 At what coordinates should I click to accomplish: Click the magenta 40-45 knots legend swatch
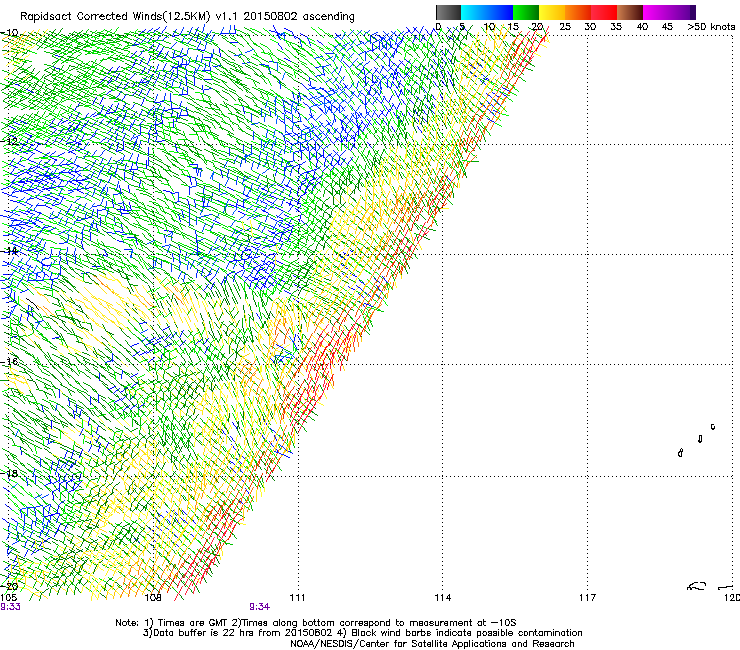[656, 12]
